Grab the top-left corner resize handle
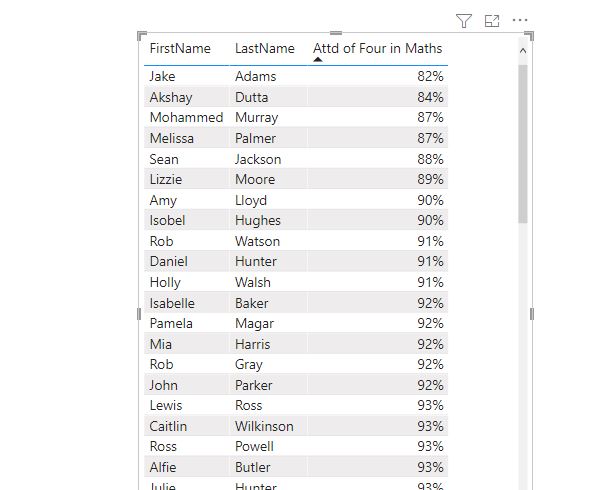Screen dimensions: 615x490 142,36
